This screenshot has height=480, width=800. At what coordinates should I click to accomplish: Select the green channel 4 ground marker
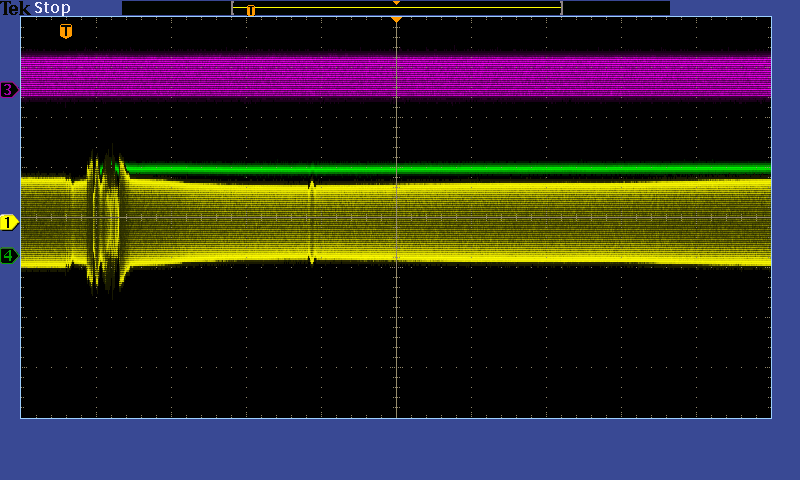pos(9,256)
